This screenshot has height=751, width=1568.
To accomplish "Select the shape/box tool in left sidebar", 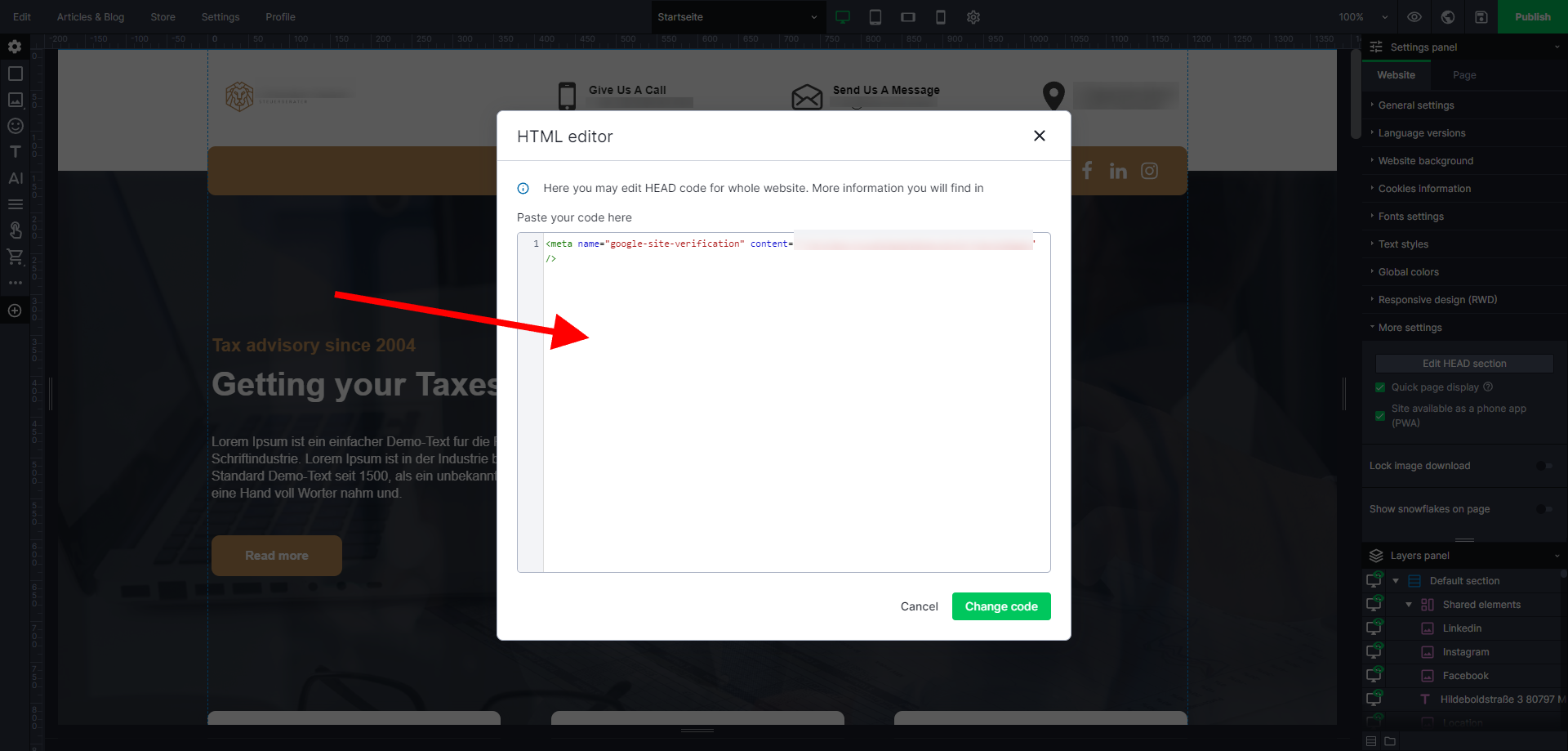I will tap(15, 74).
